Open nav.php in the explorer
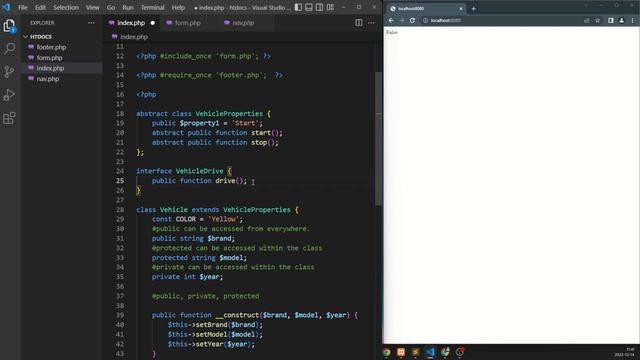The image size is (640, 360). click(x=62, y=79)
